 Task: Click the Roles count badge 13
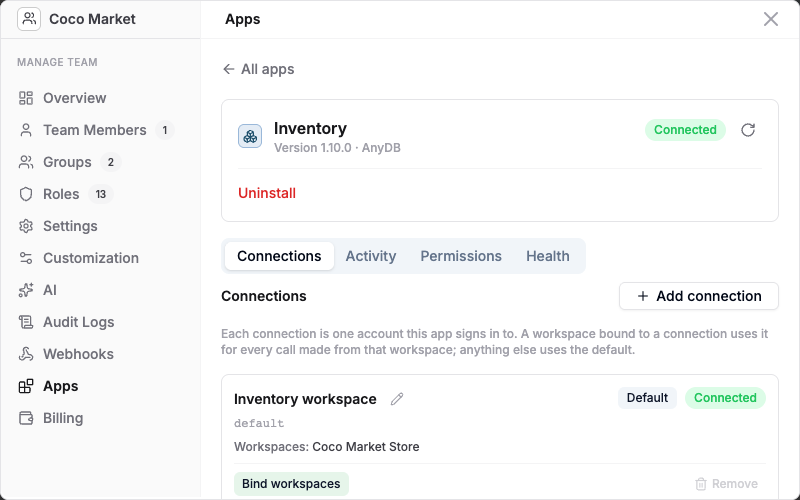tap(101, 194)
